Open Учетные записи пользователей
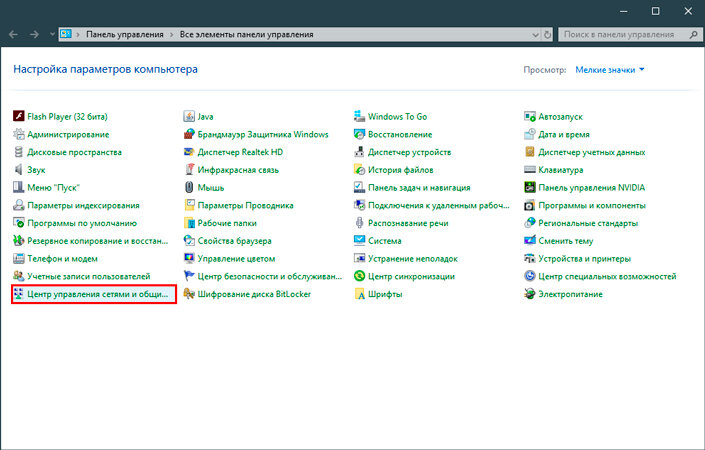 82,276
